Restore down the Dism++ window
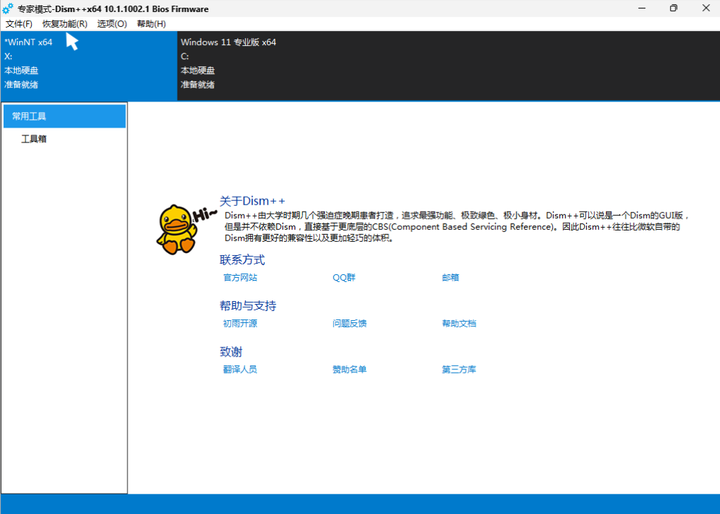The image size is (720, 514). pyautogui.click(x=674, y=8)
